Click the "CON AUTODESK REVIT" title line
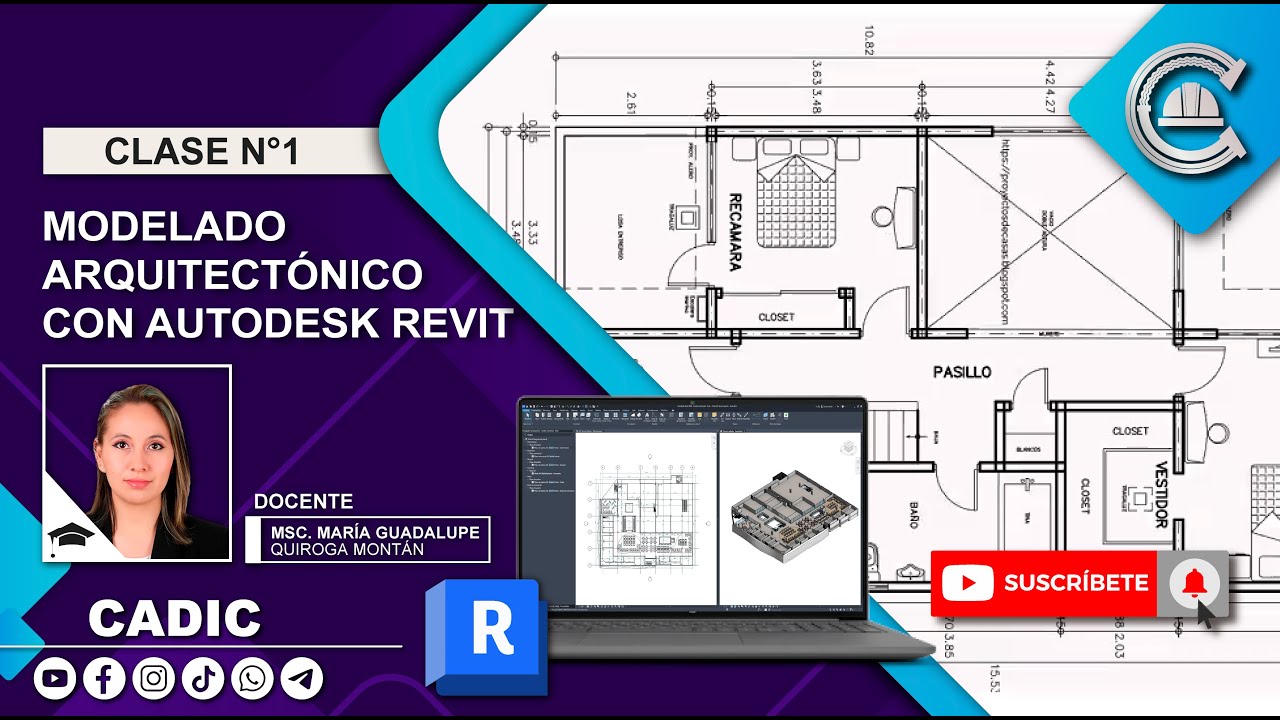Screen dimensions: 1280x720 pos(278,324)
